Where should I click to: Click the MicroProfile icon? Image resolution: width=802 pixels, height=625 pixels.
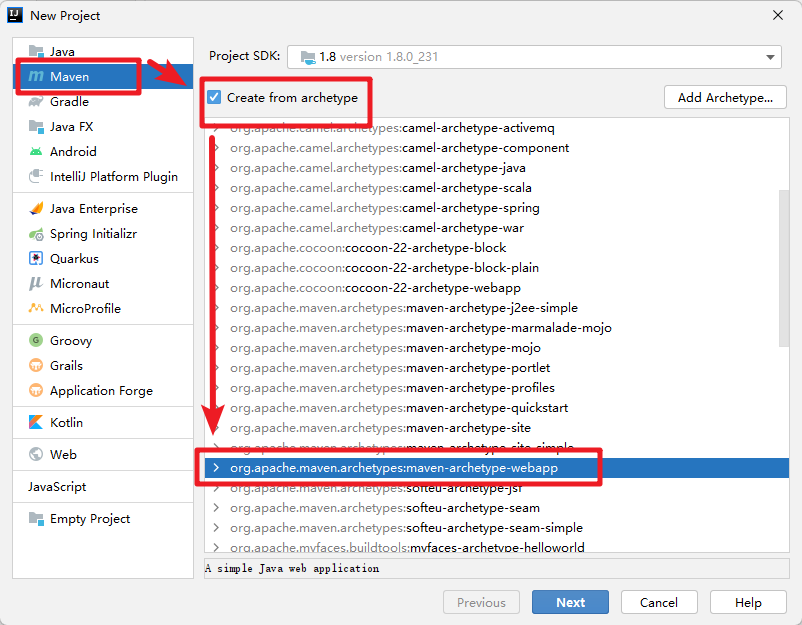[x=36, y=308]
